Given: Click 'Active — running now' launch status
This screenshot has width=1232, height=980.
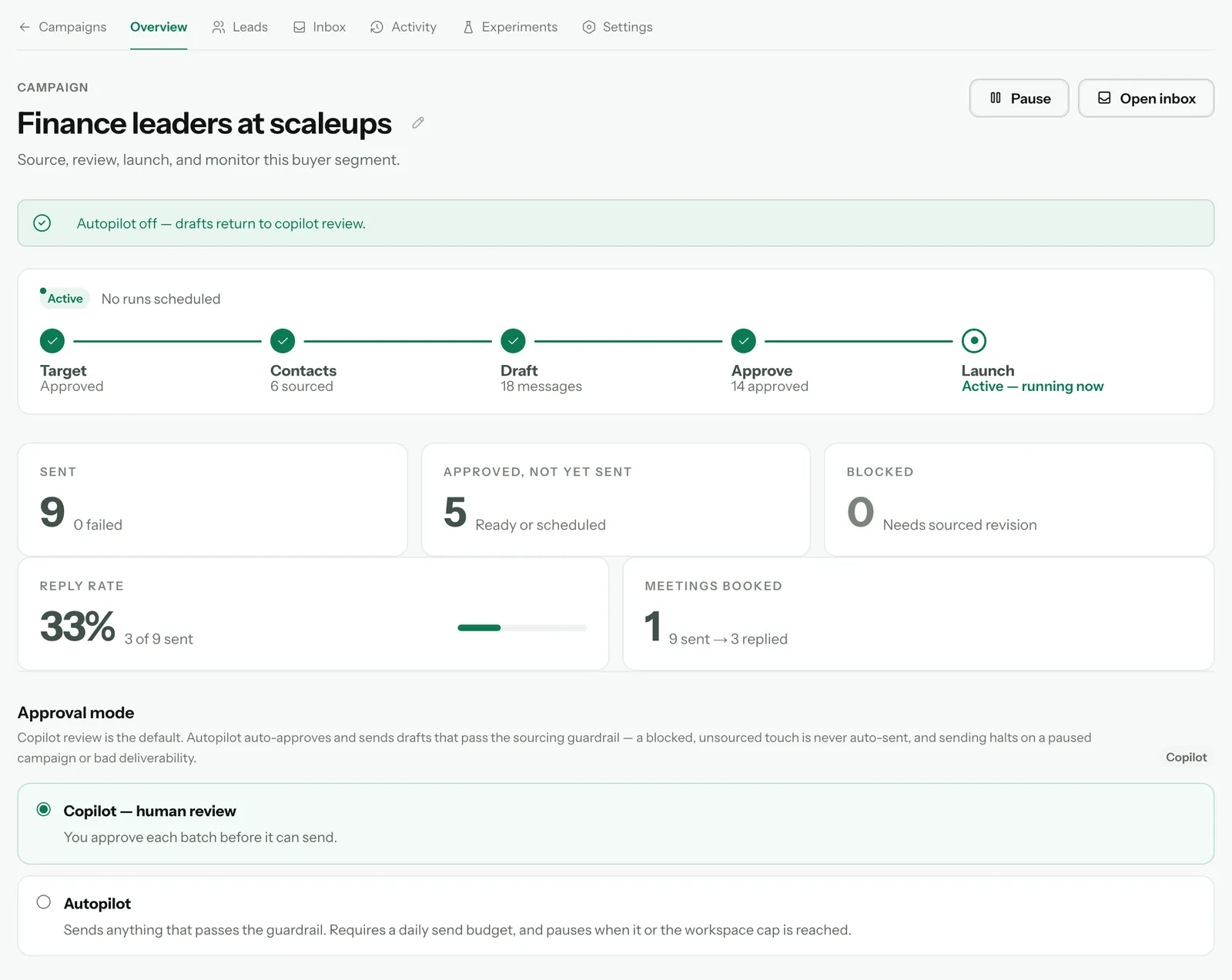Looking at the screenshot, I should pyautogui.click(x=1033, y=386).
